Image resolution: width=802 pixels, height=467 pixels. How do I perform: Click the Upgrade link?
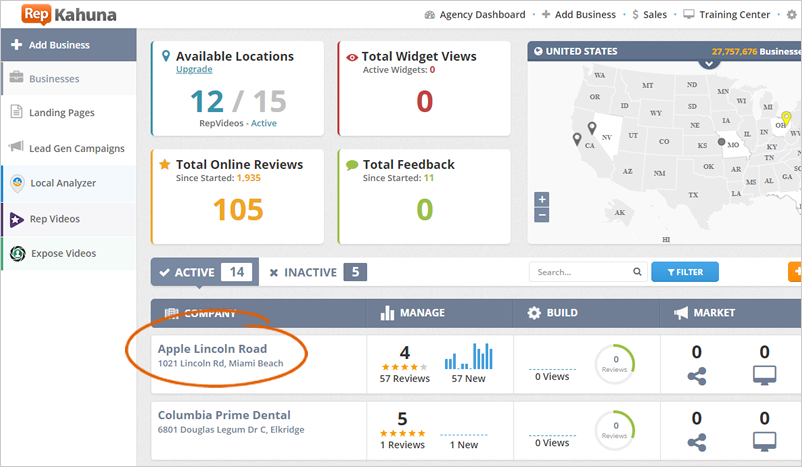click(193, 69)
